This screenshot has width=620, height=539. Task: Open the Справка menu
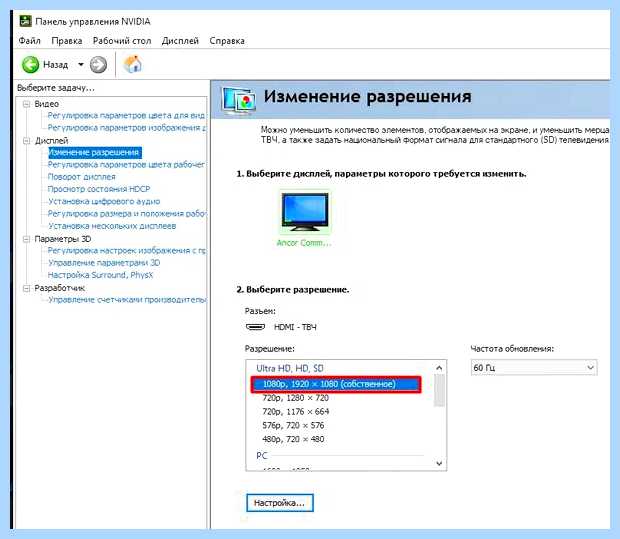227,41
